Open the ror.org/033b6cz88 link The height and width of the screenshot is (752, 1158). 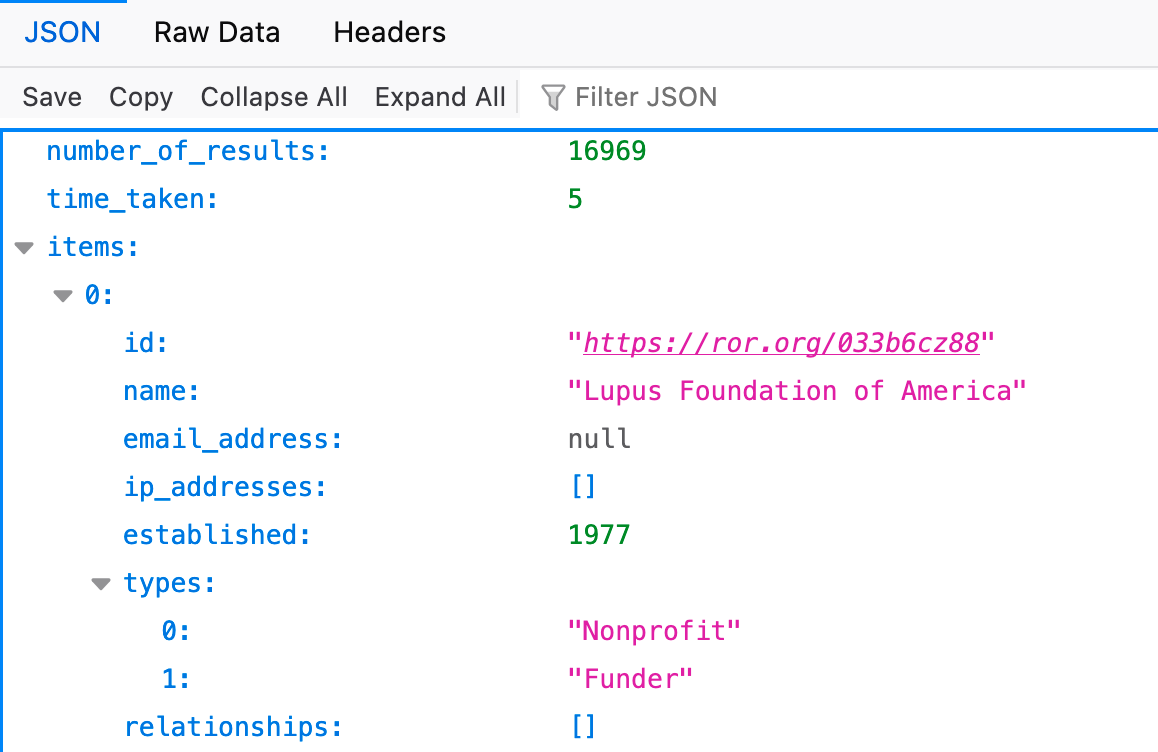(781, 344)
